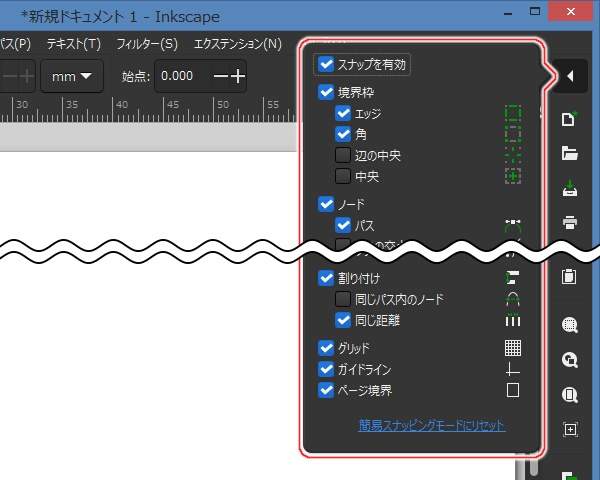Click the Open file folder icon
Screen dimensions: 600x480
(x=569, y=153)
